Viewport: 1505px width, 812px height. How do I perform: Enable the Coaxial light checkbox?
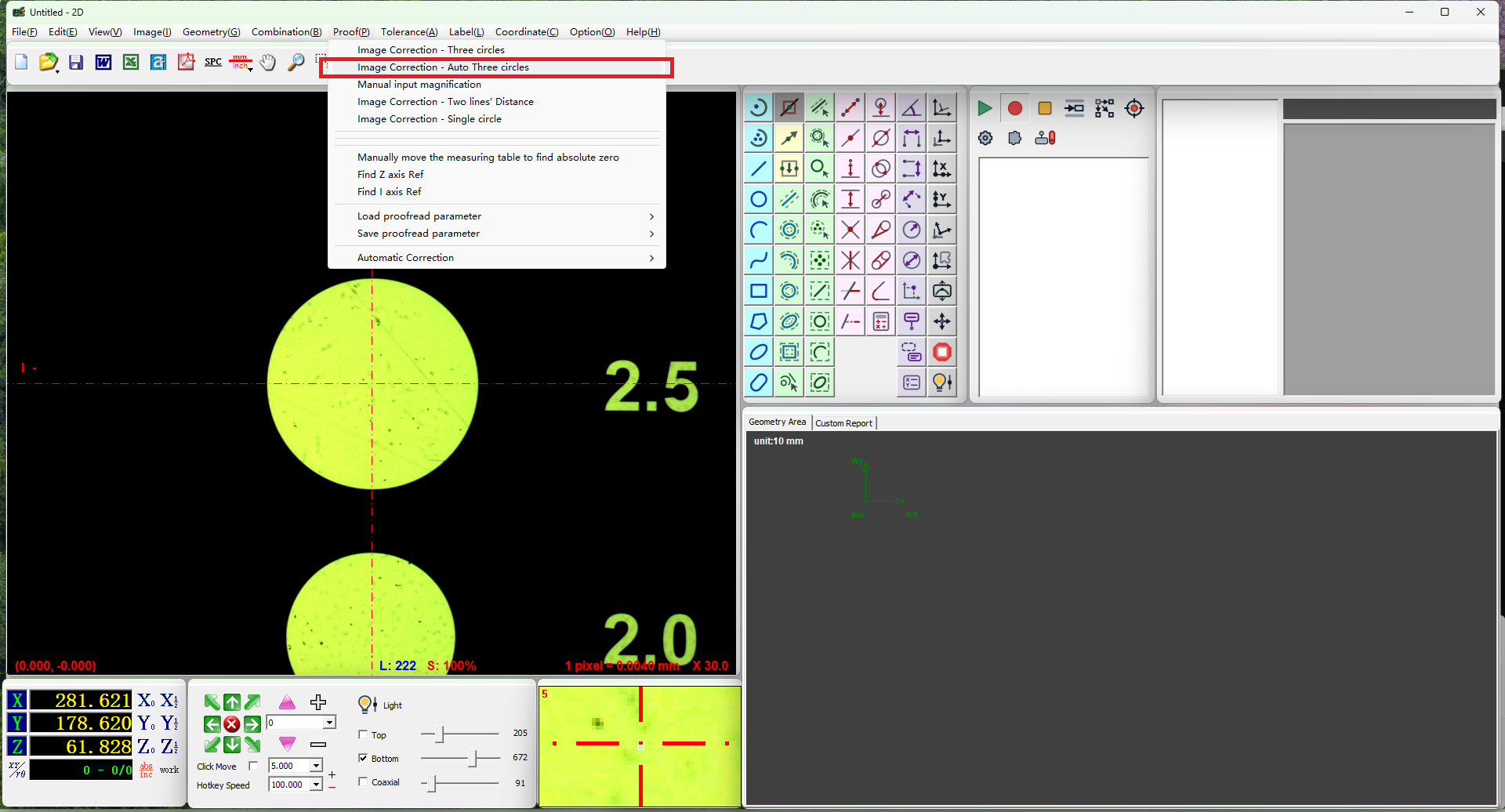coord(363,781)
